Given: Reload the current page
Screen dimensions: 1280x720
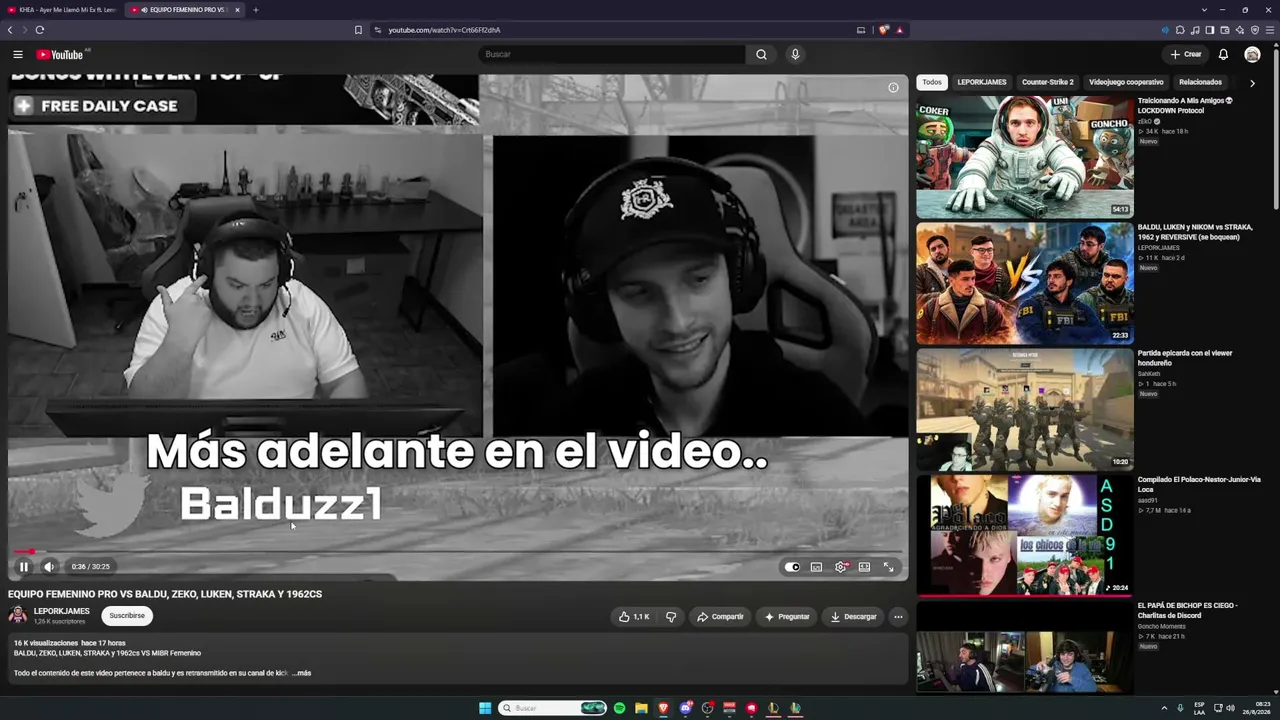Looking at the screenshot, I should coord(40,30).
